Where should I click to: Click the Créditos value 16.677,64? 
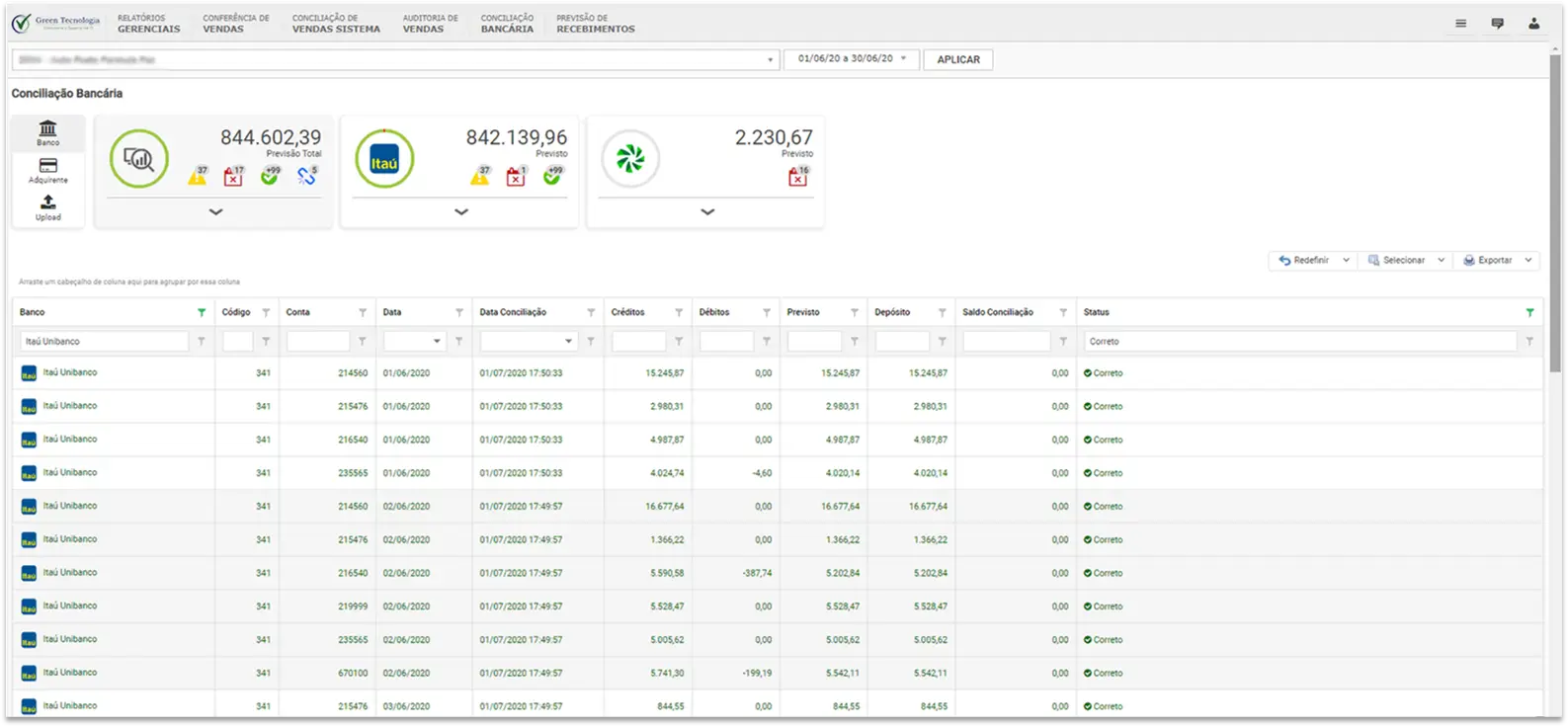(x=664, y=507)
